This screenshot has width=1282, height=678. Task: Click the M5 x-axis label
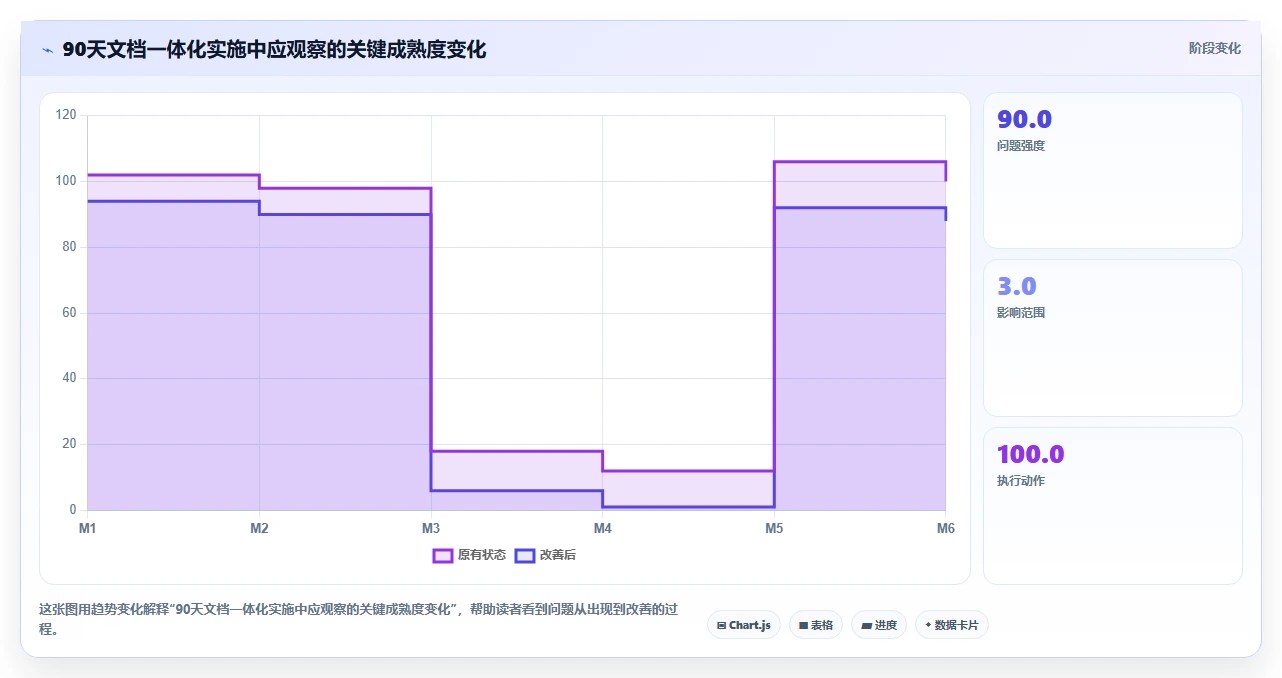pyautogui.click(x=774, y=528)
